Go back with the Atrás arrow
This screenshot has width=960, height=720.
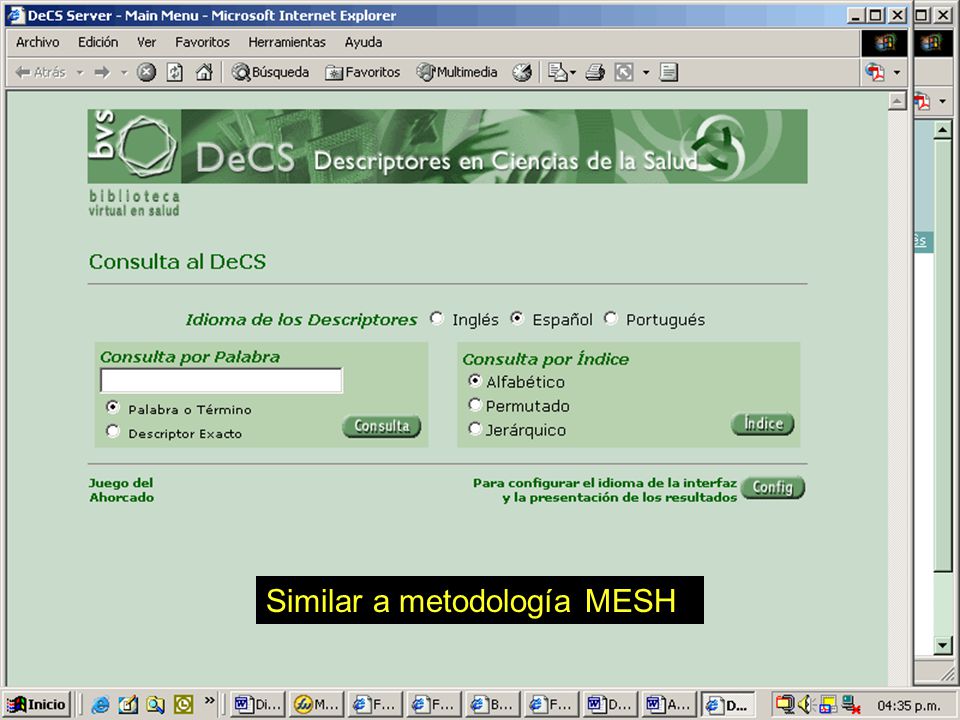pos(40,72)
